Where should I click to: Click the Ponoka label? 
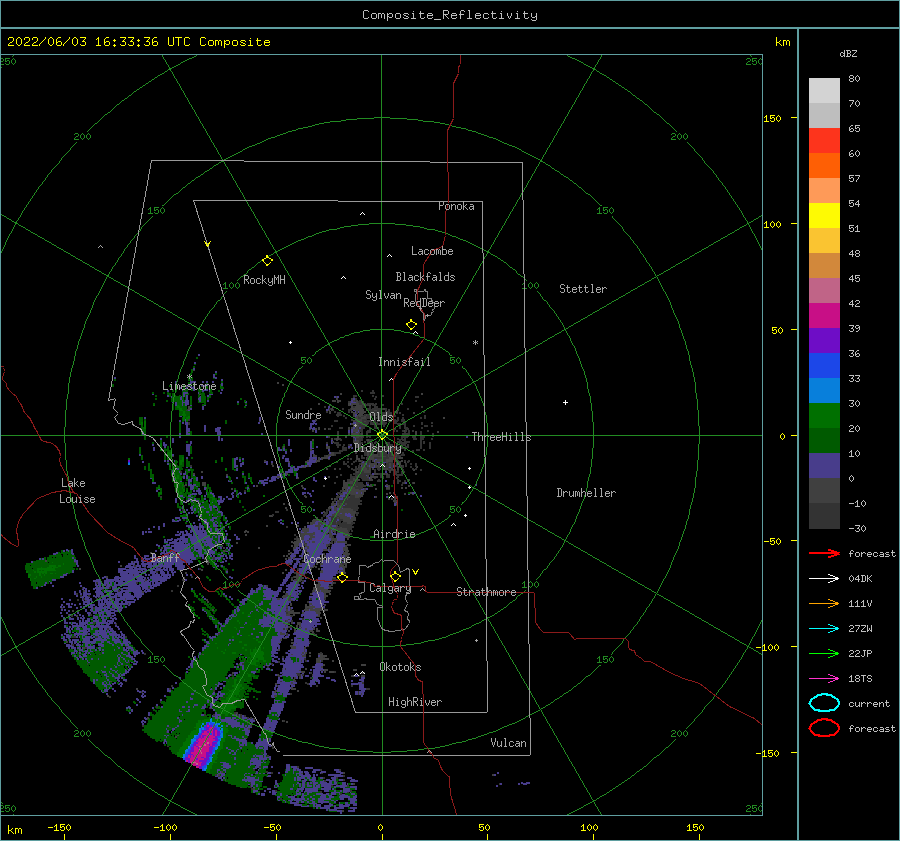point(456,206)
